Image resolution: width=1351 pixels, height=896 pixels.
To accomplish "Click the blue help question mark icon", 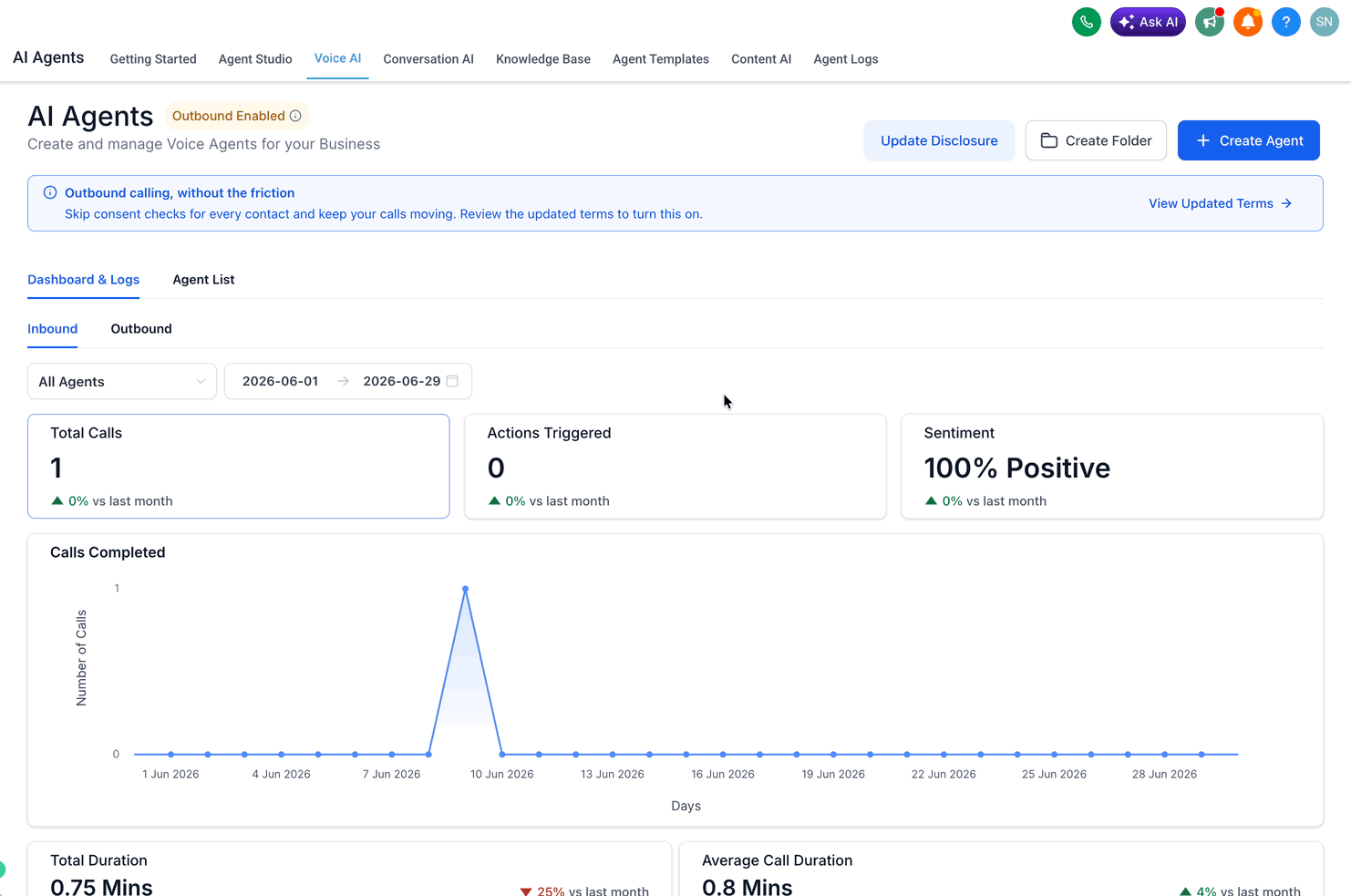I will tap(1286, 22).
